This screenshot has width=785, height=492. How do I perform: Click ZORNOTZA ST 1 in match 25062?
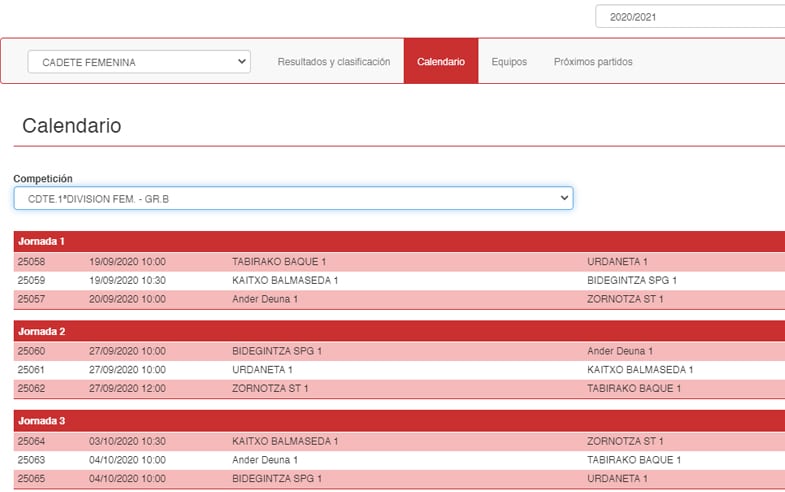272,388
